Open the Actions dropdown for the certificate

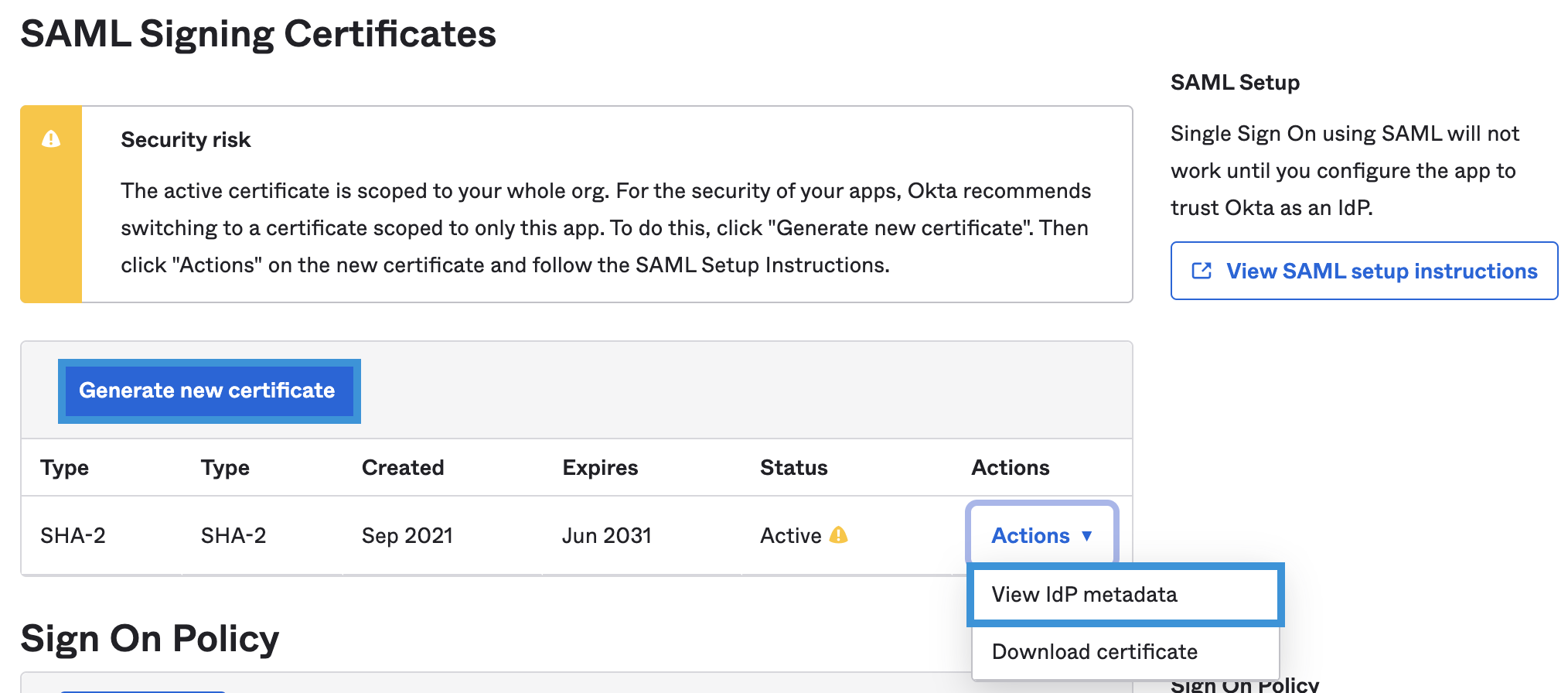[1041, 535]
